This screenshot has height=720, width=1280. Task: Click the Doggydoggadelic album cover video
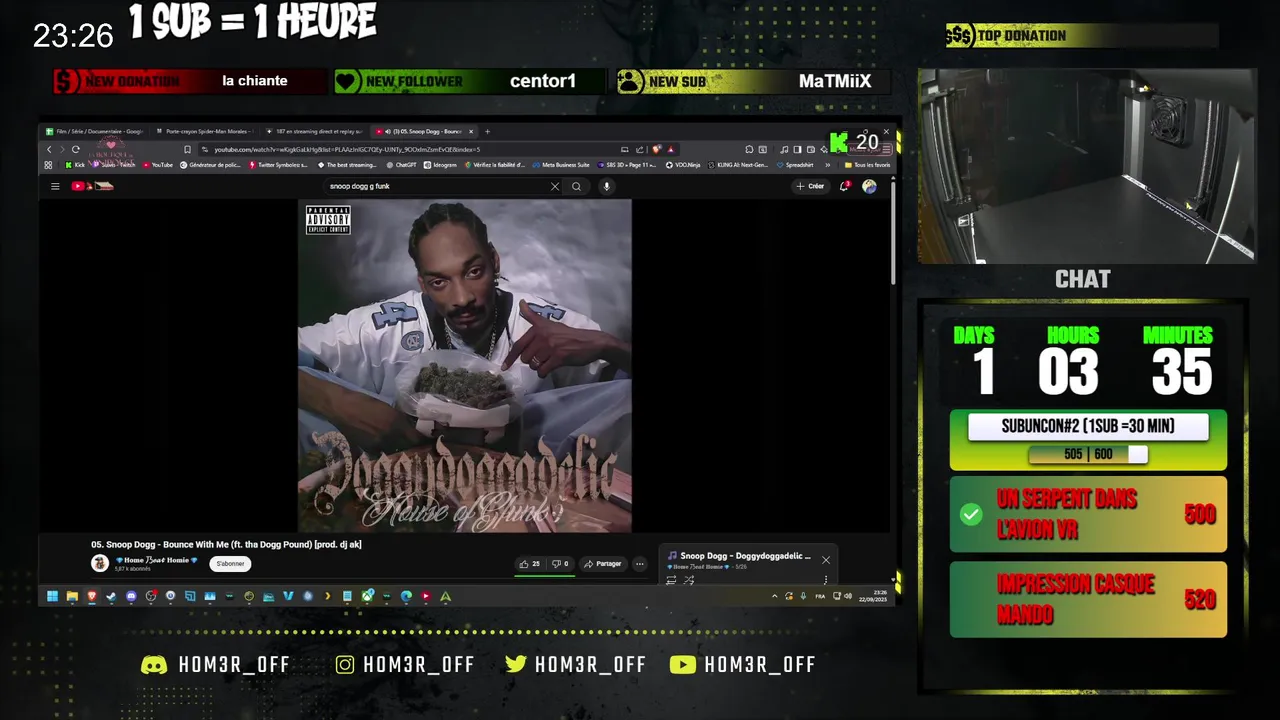pyautogui.click(x=465, y=365)
